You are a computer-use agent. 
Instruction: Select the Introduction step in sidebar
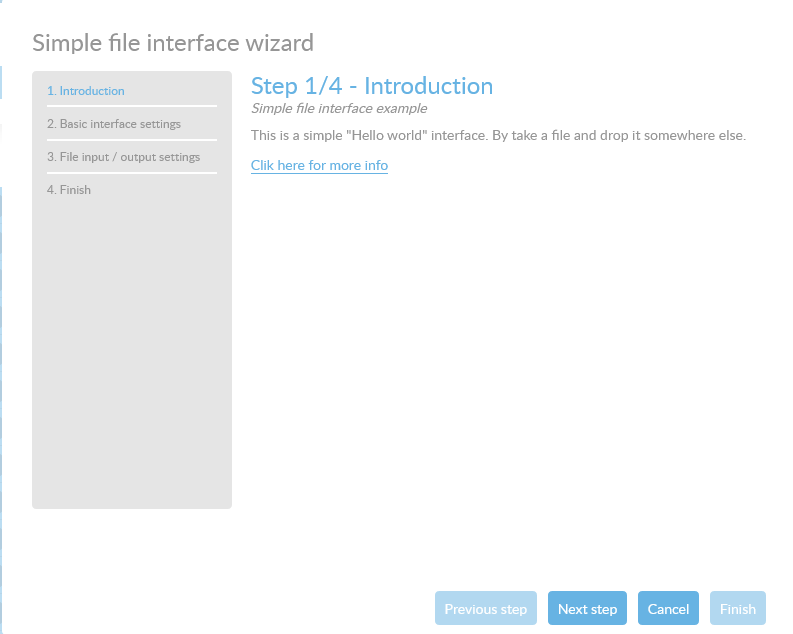(86, 91)
